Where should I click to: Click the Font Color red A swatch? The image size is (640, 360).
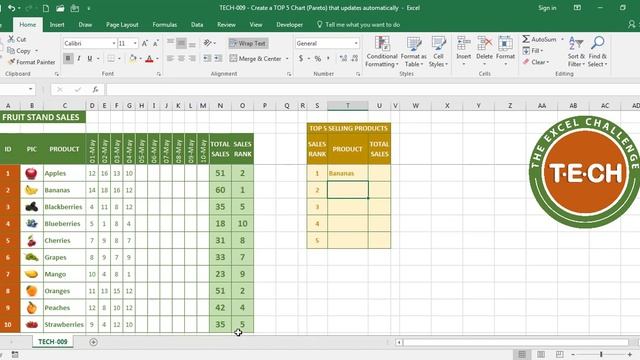[x=149, y=59]
